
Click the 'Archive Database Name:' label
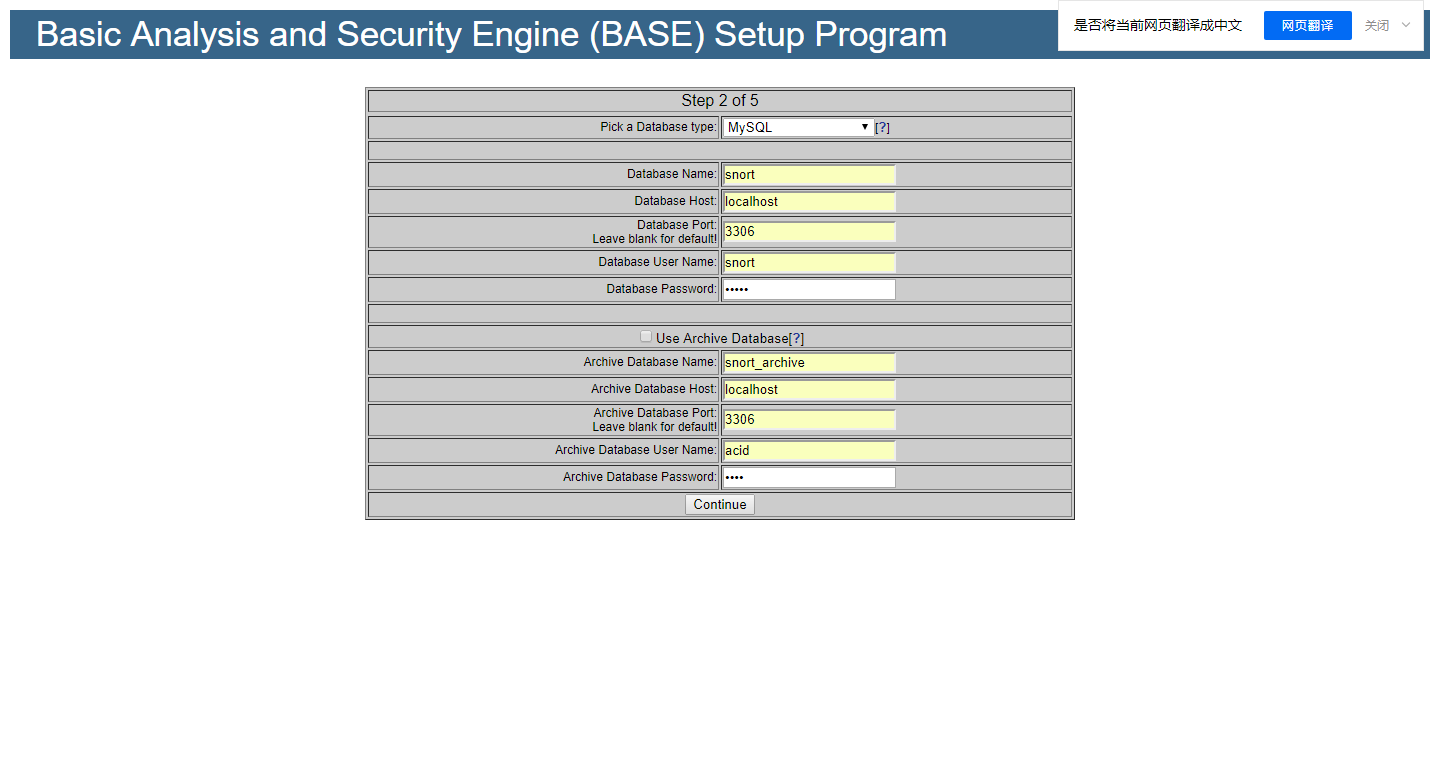[x=650, y=362]
